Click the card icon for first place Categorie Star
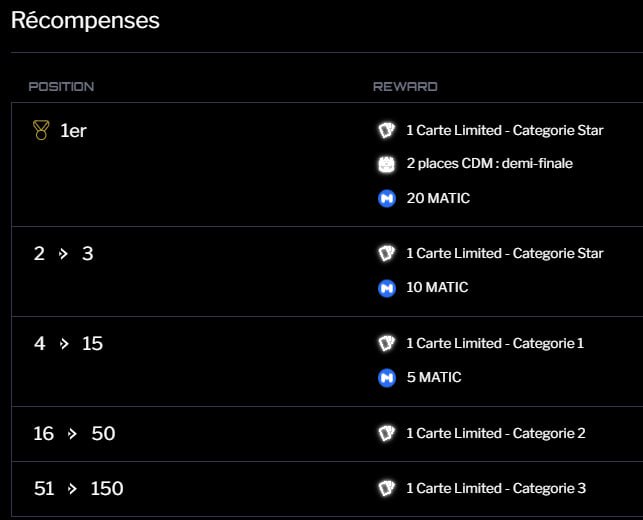643x520 pixels. tap(386, 130)
